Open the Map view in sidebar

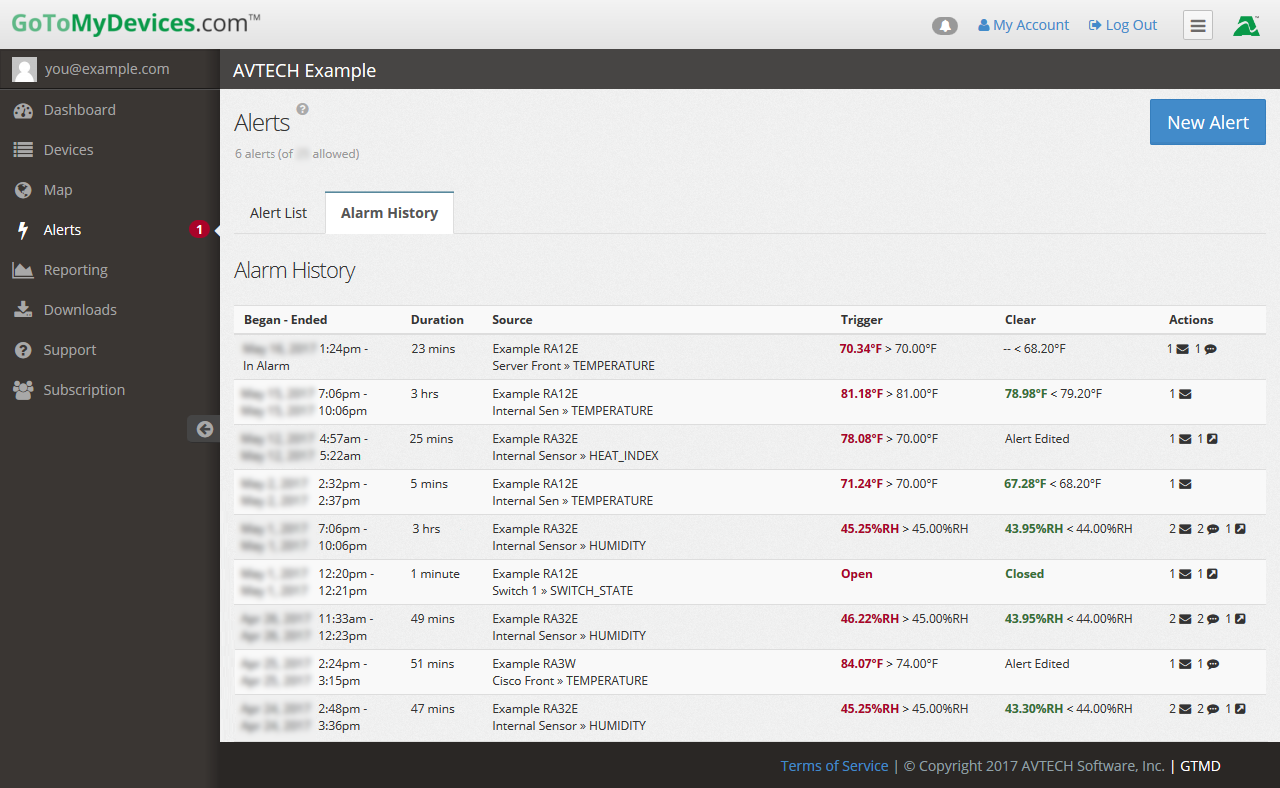coord(58,190)
